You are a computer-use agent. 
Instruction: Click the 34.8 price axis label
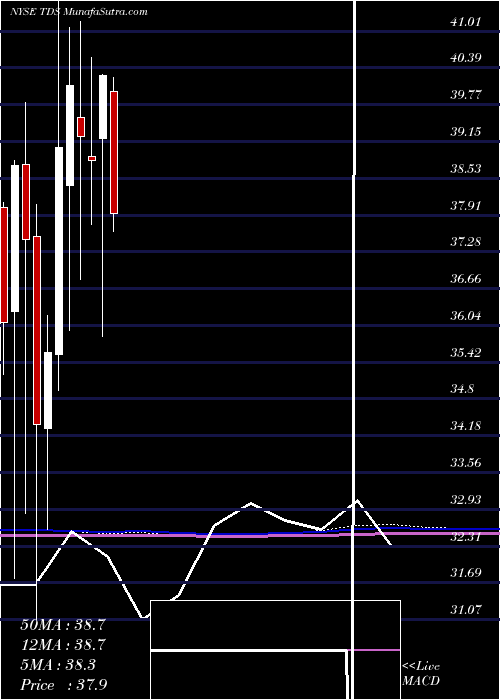(462, 389)
